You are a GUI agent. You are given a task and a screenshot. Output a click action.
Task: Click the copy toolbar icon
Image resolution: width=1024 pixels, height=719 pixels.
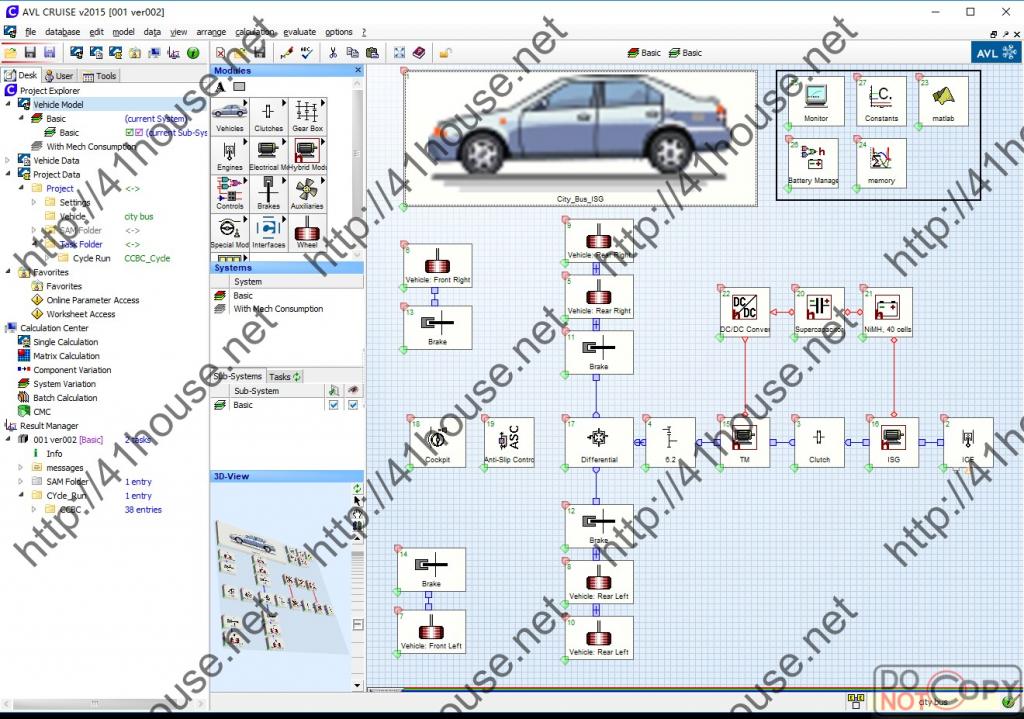[353, 53]
